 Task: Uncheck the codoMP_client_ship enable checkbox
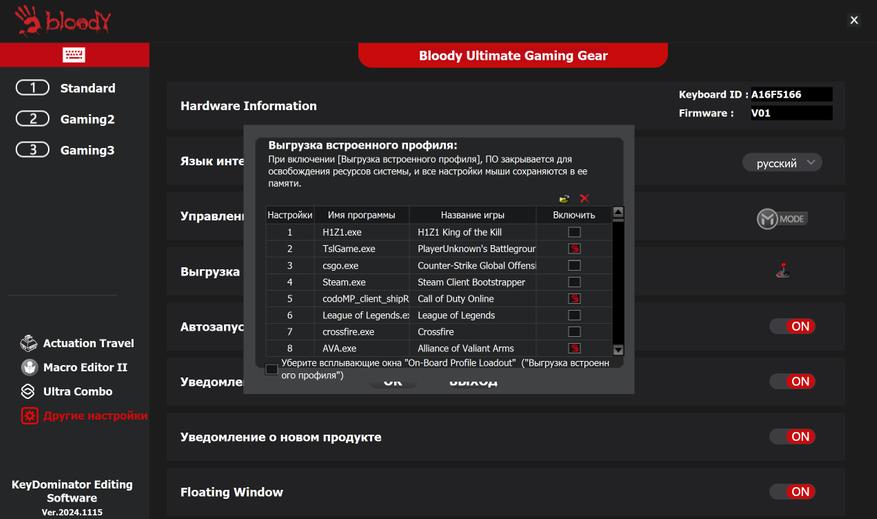(574, 299)
